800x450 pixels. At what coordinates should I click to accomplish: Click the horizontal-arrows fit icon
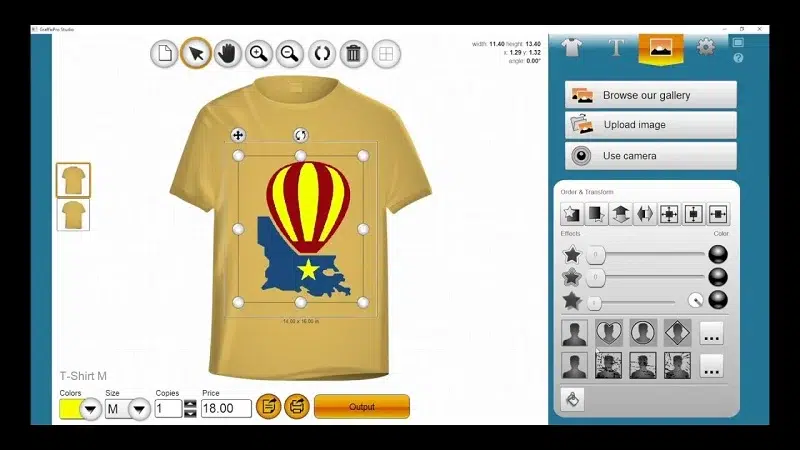pos(718,214)
